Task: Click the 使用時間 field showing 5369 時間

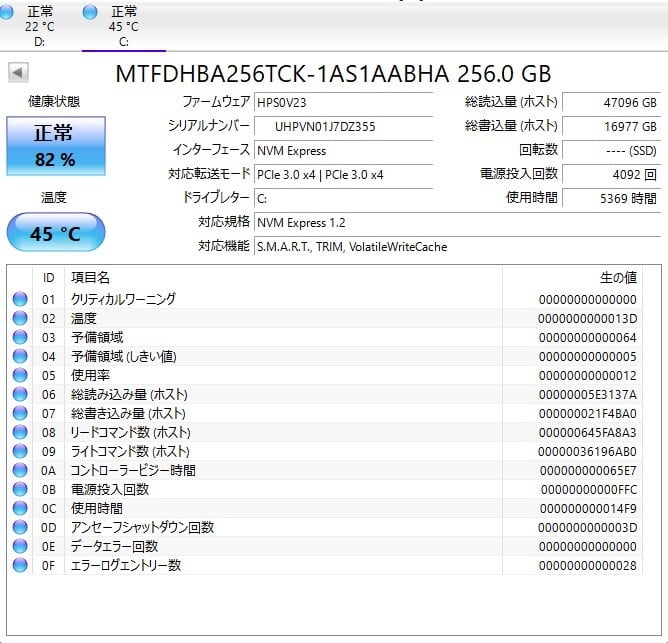Action: pos(610,198)
